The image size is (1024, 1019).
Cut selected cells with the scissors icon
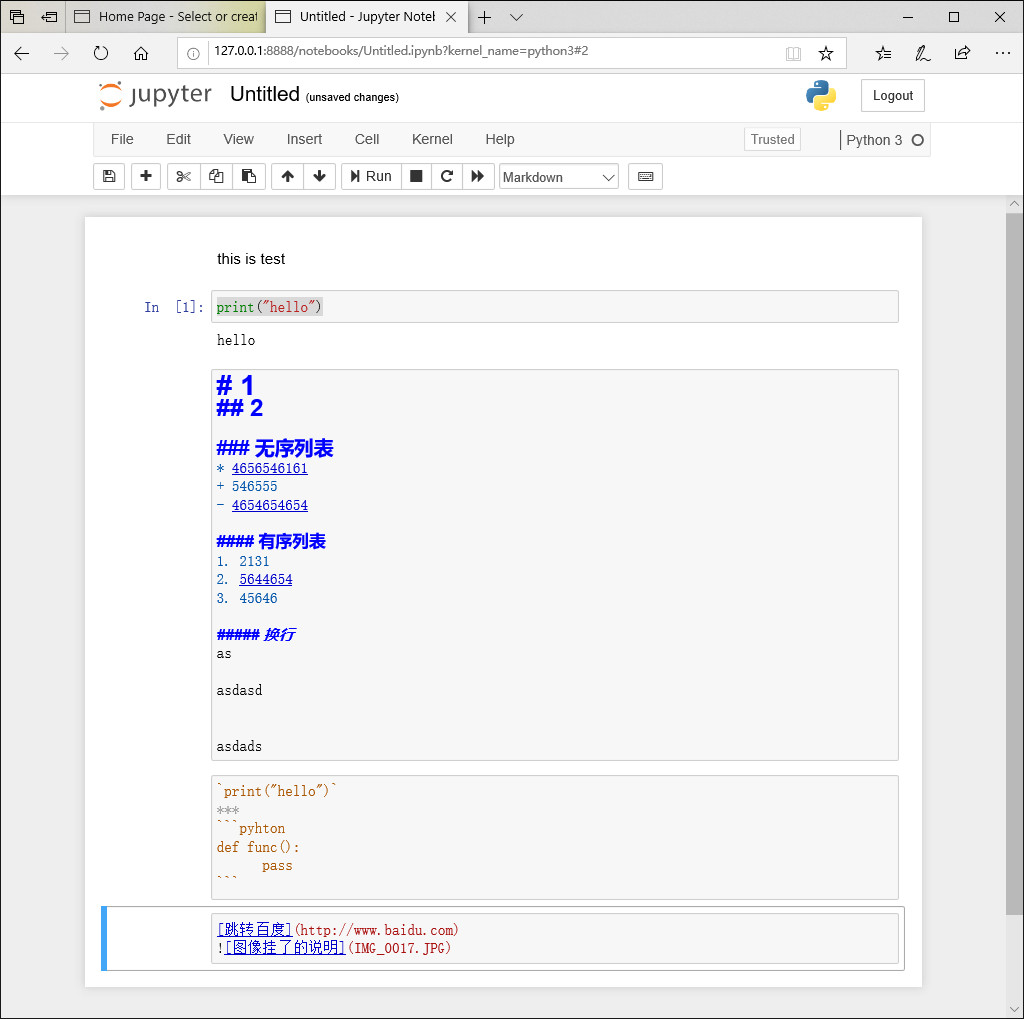pyautogui.click(x=184, y=176)
